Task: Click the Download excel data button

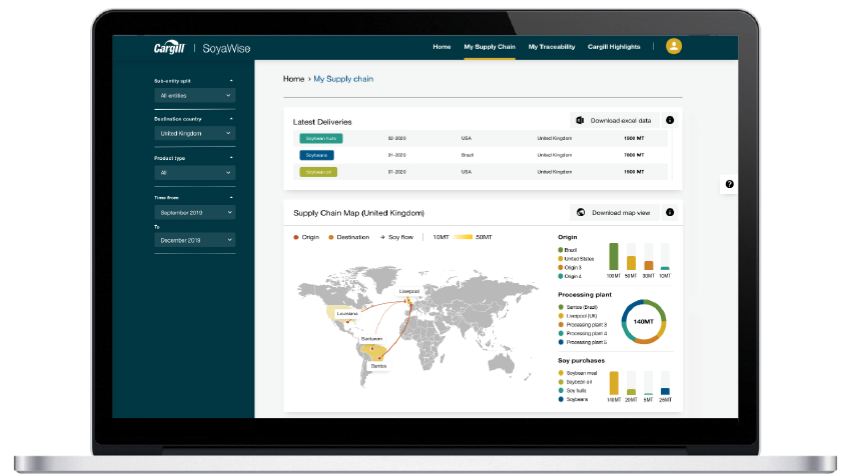Action: (613, 120)
